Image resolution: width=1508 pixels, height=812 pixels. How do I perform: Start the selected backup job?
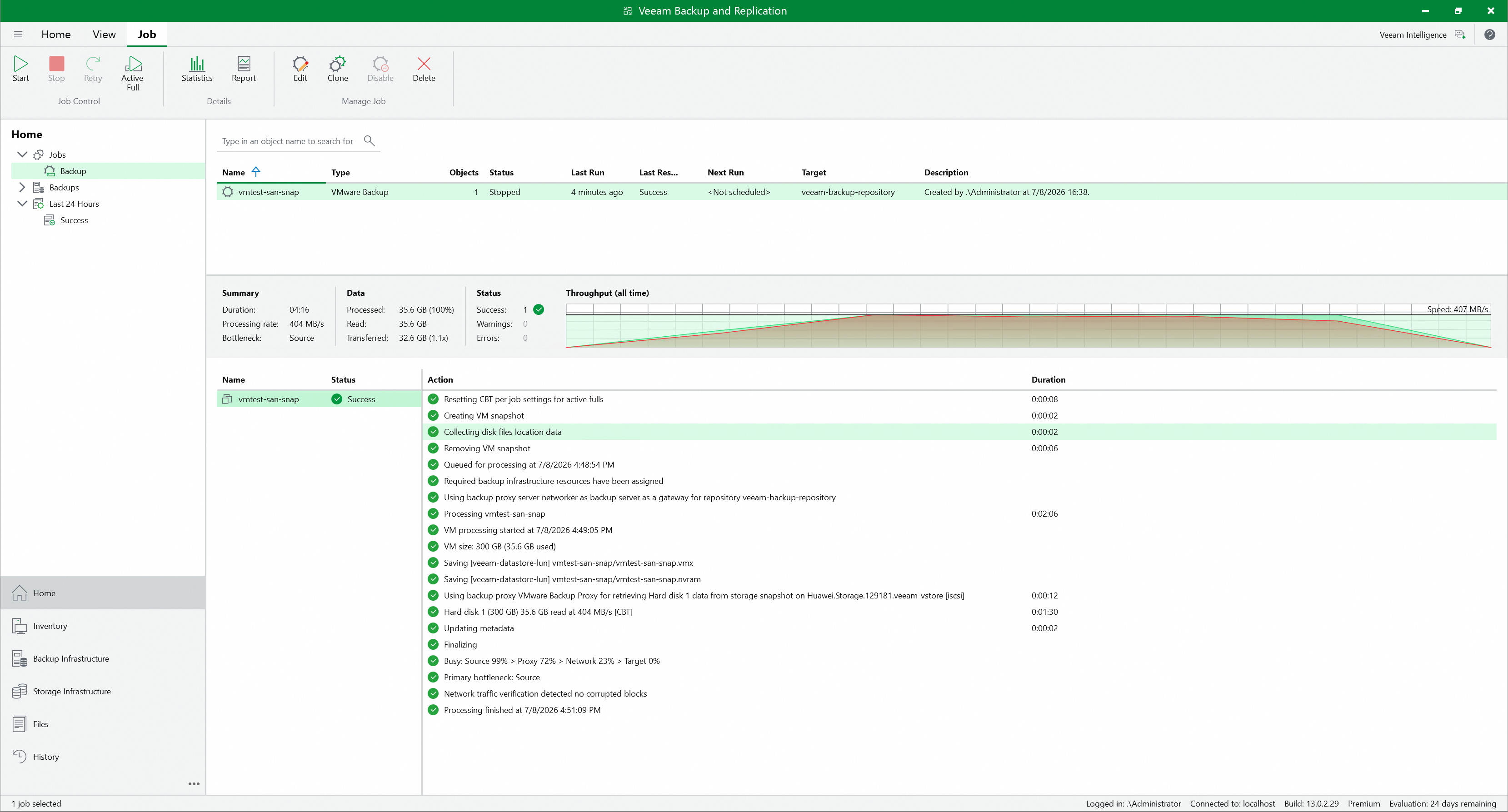(x=20, y=69)
